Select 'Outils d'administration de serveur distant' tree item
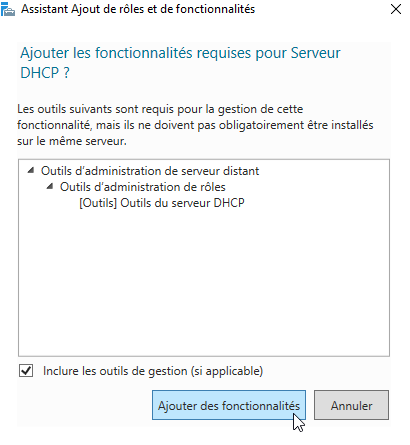 pyautogui.click(x=150, y=171)
